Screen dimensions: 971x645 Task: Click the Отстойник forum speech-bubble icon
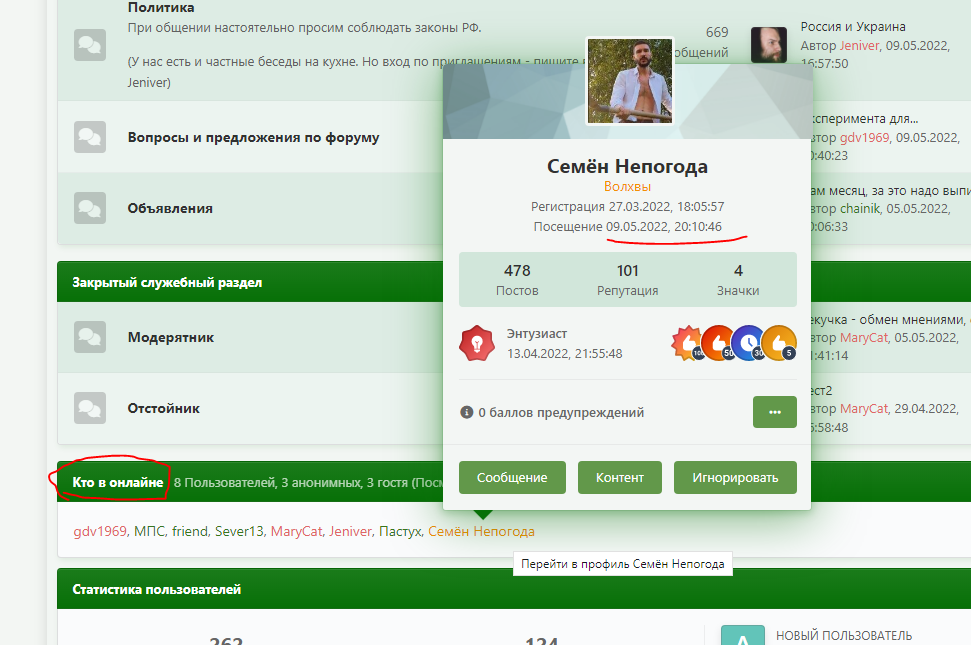pos(90,408)
